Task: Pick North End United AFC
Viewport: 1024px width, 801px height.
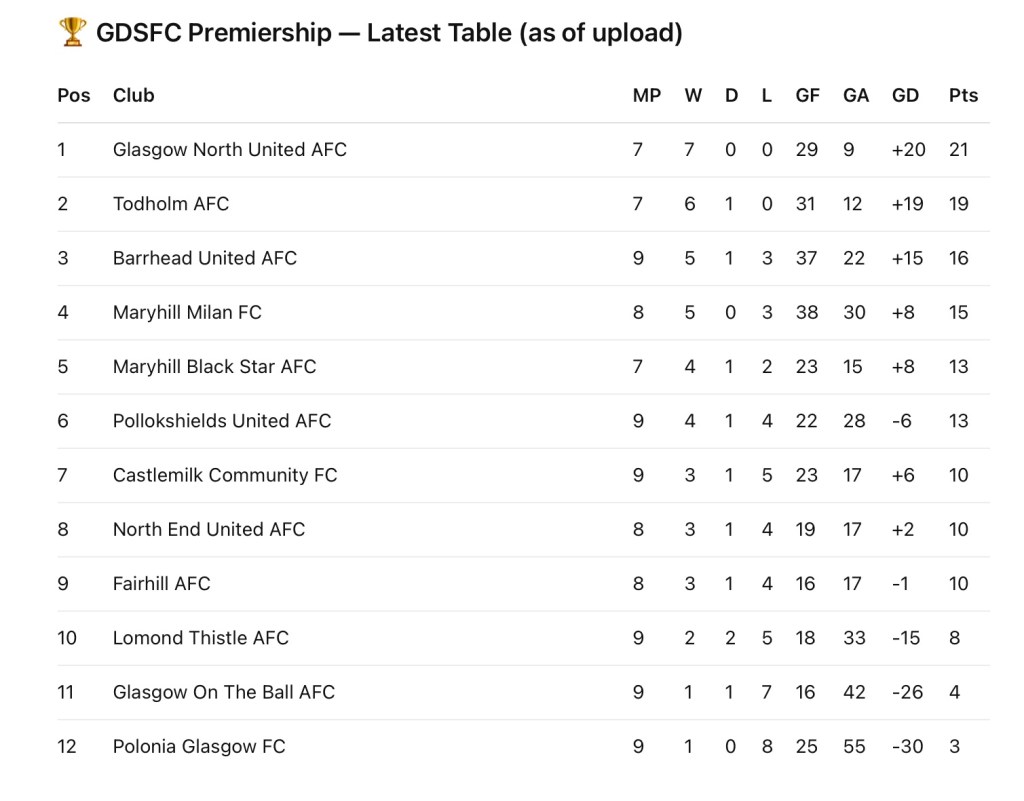Action: (x=209, y=529)
